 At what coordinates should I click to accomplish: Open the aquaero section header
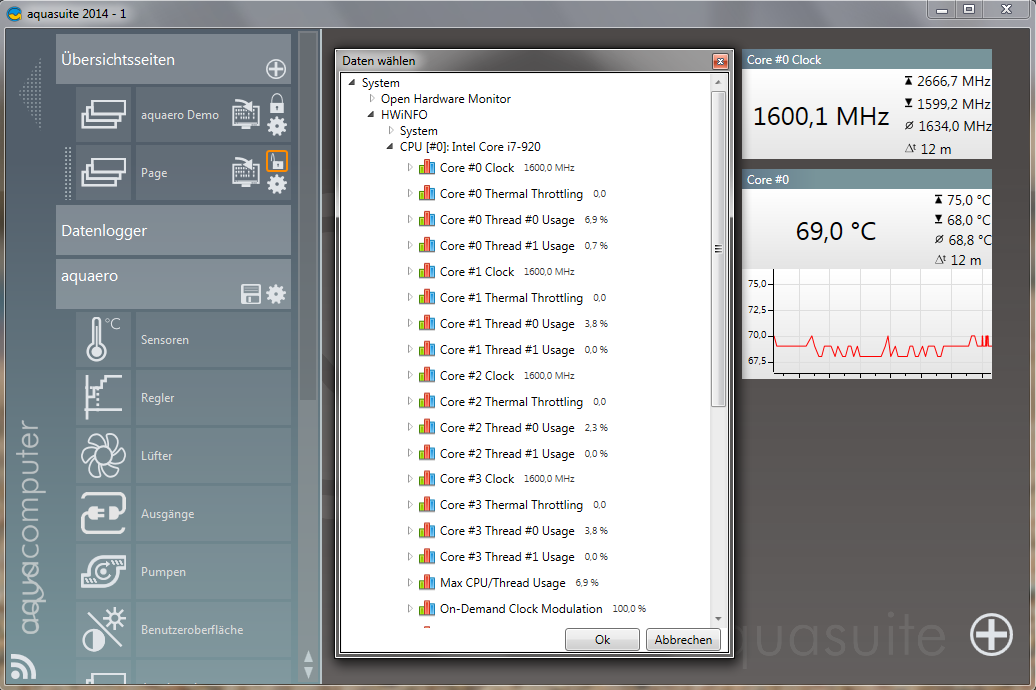tap(173, 284)
